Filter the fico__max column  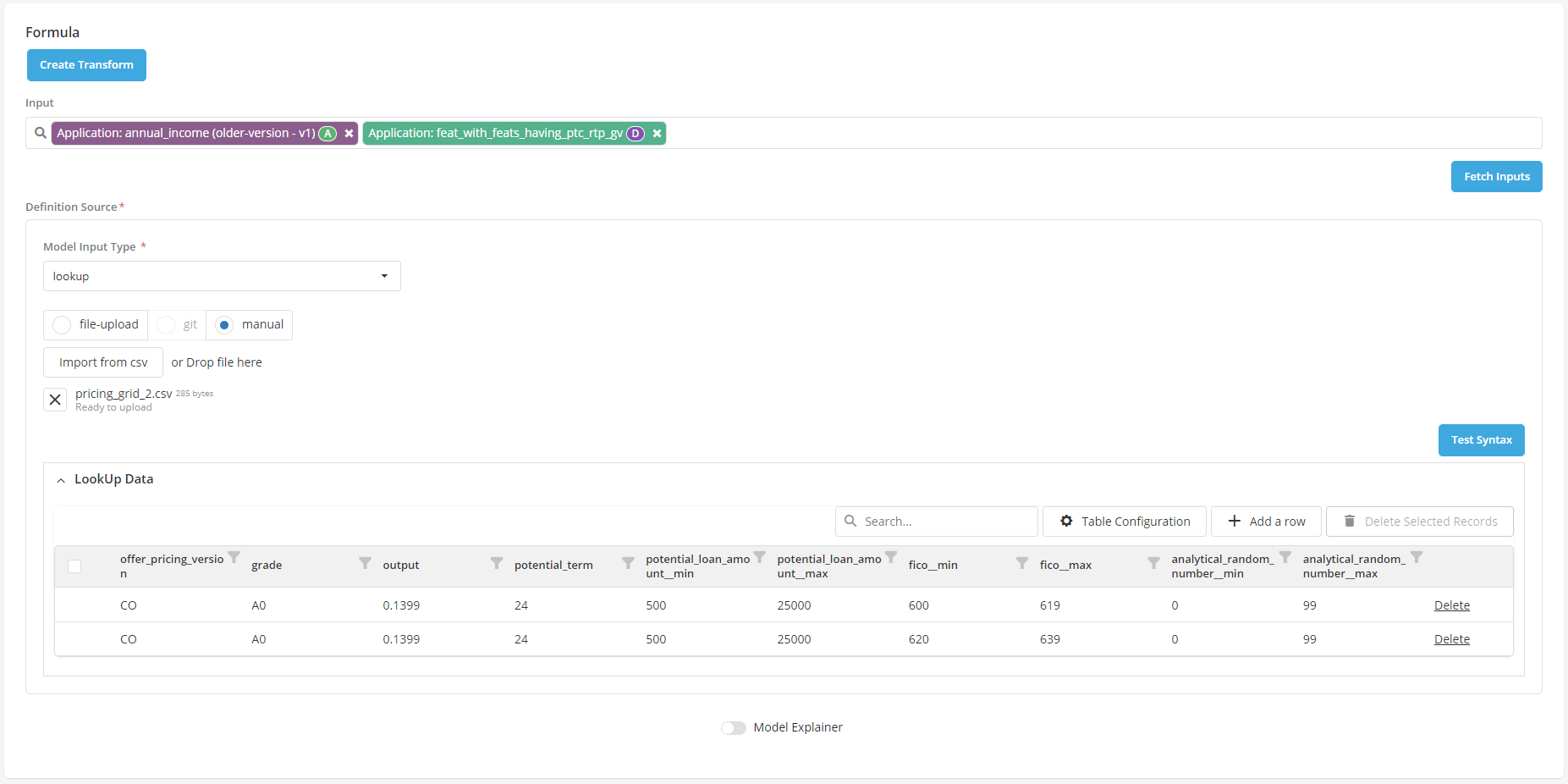(1153, 563)
